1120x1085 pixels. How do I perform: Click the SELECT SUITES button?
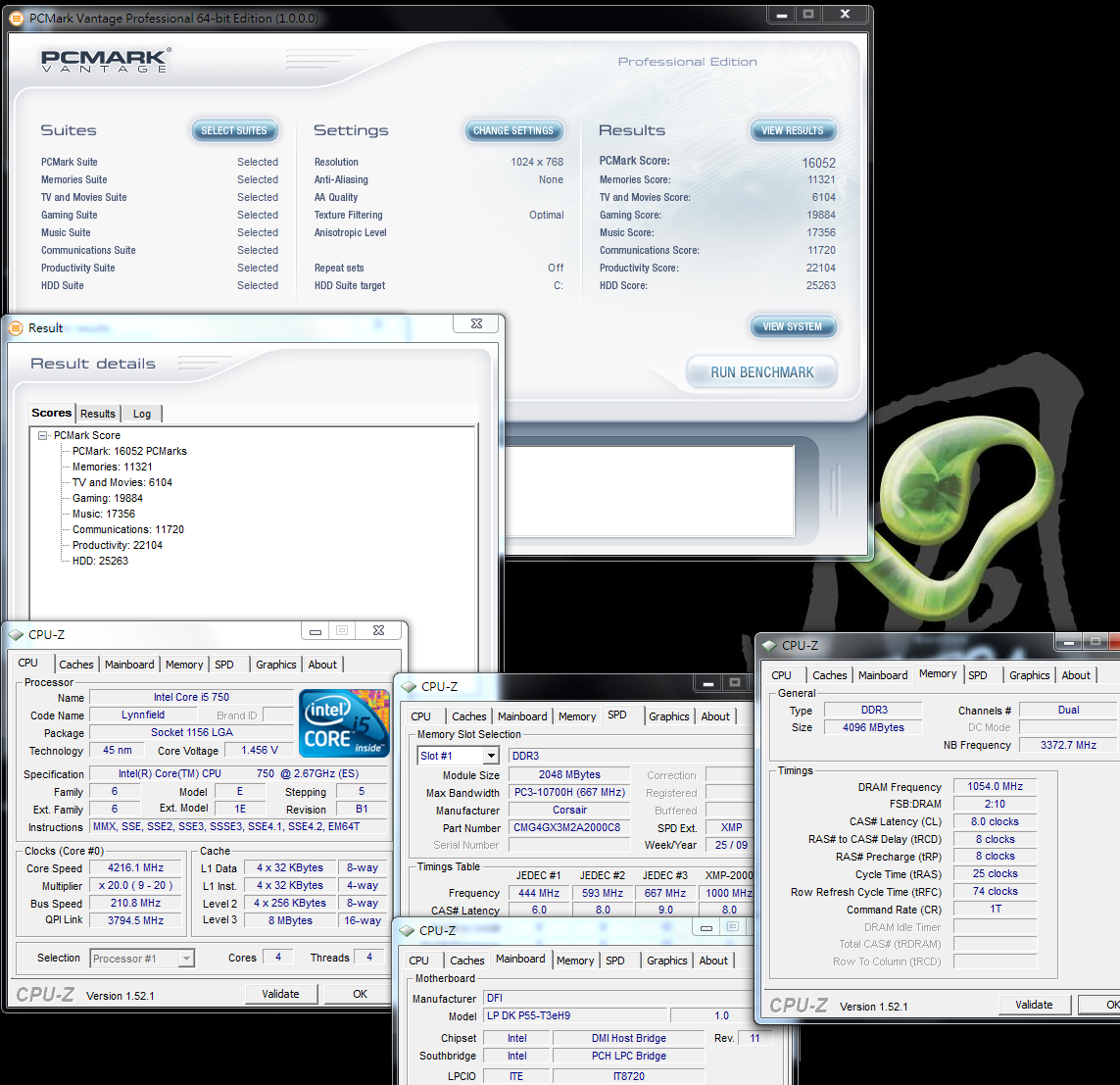coord(234,130)
